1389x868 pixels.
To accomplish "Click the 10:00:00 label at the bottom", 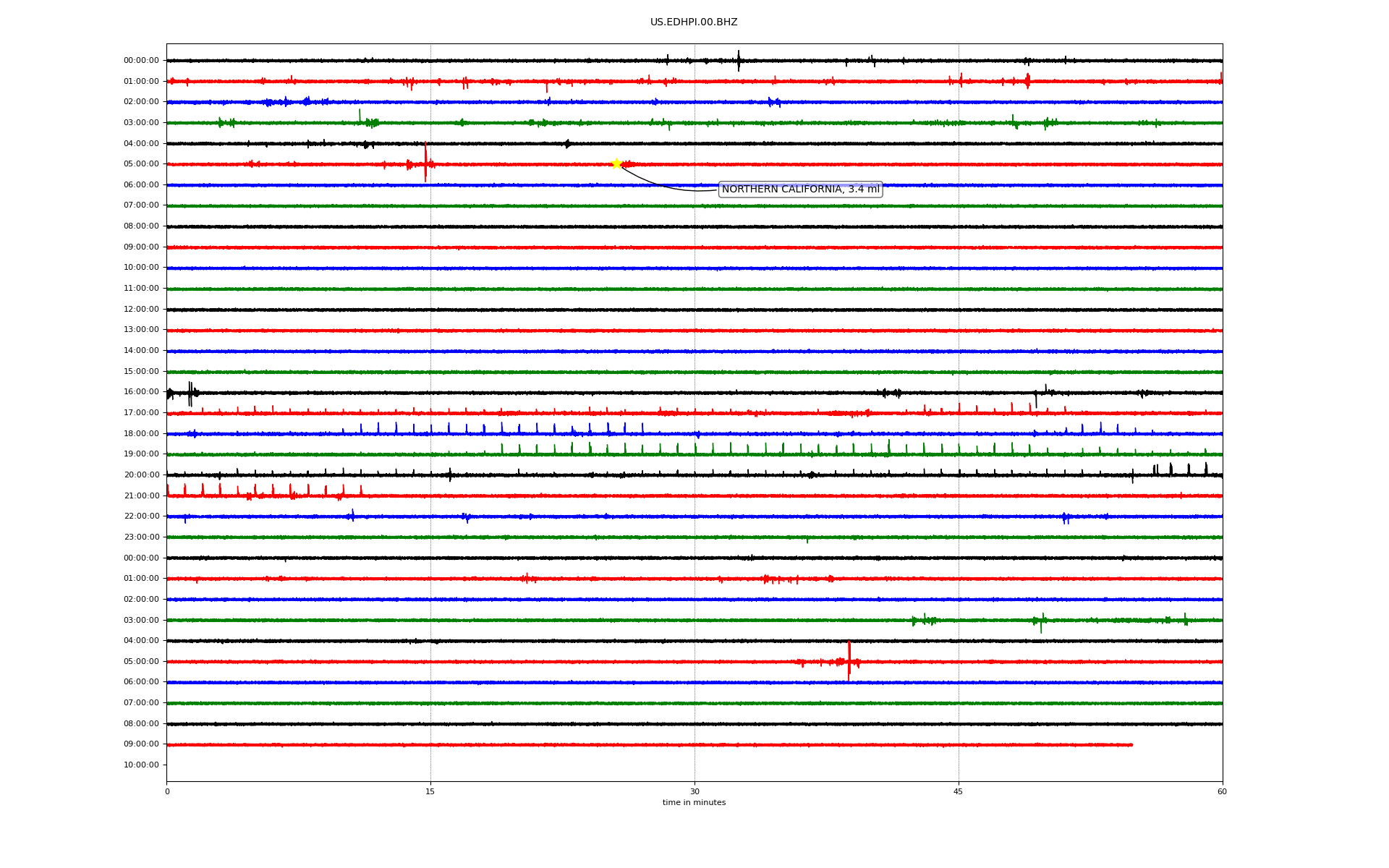I will (x=141, y=765).
